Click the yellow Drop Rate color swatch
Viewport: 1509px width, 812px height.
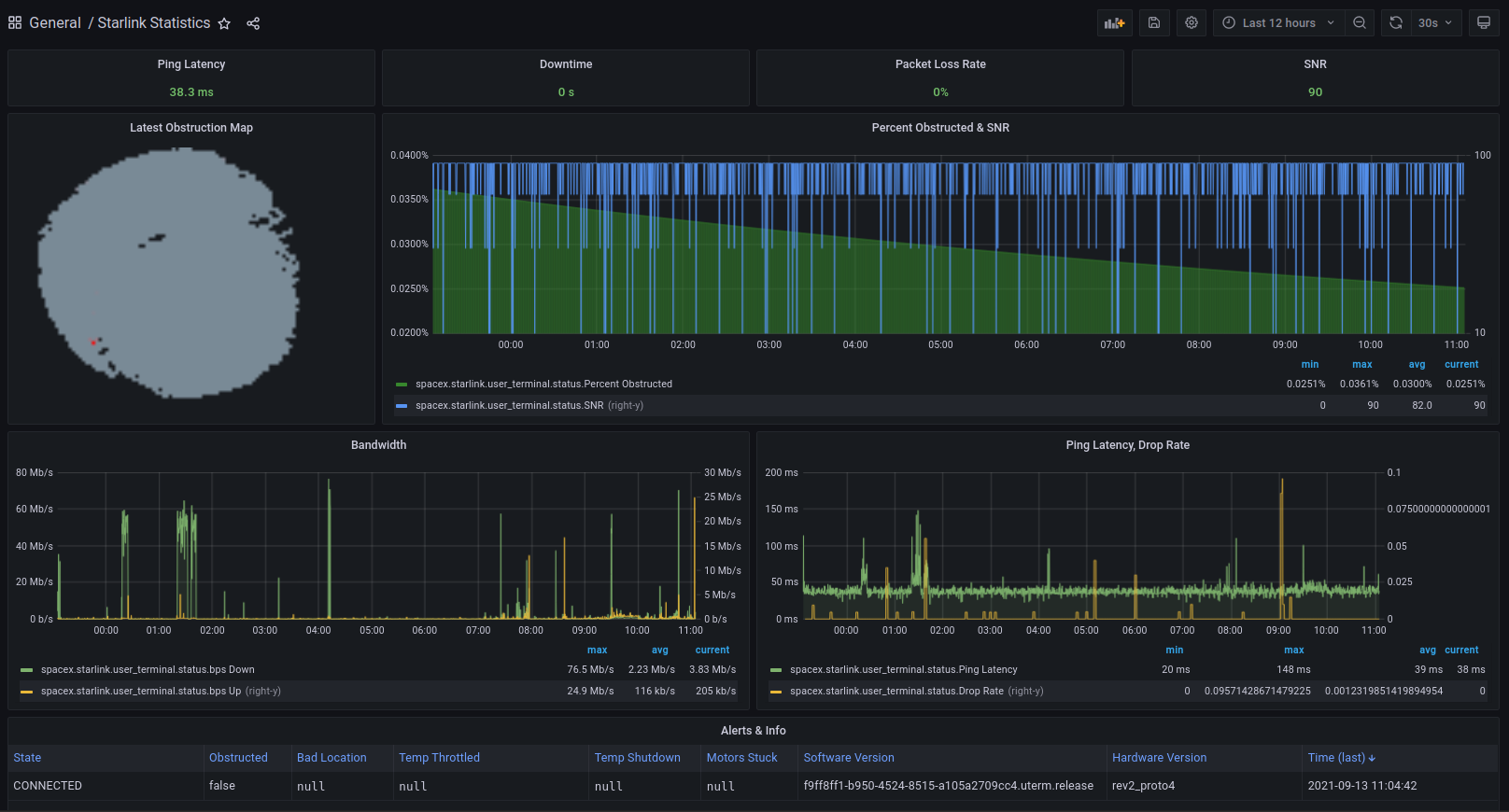(x=776, y=692)
